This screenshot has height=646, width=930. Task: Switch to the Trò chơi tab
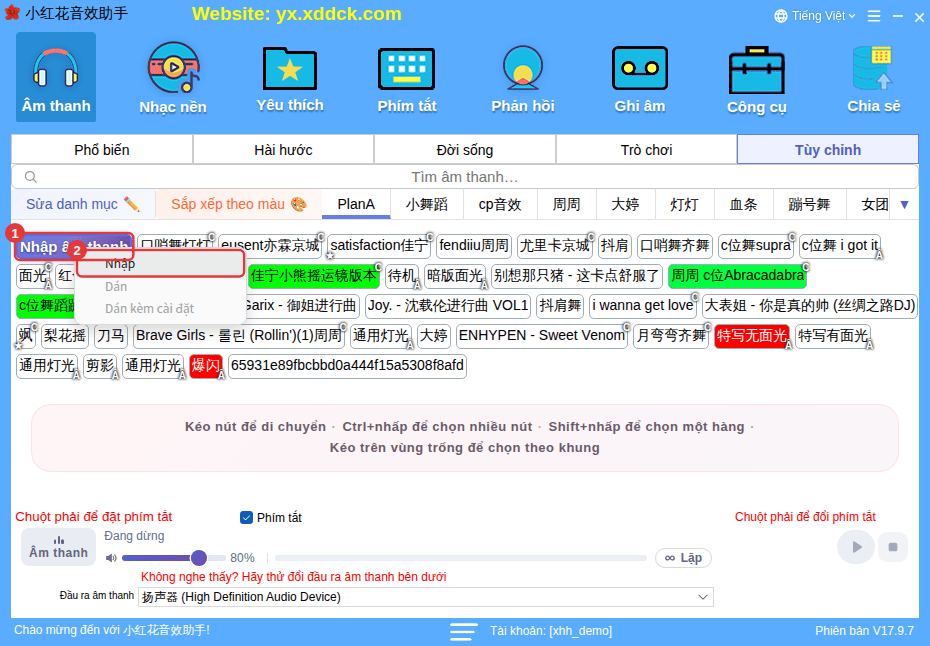pyautogui.click(x=646, y=150)
